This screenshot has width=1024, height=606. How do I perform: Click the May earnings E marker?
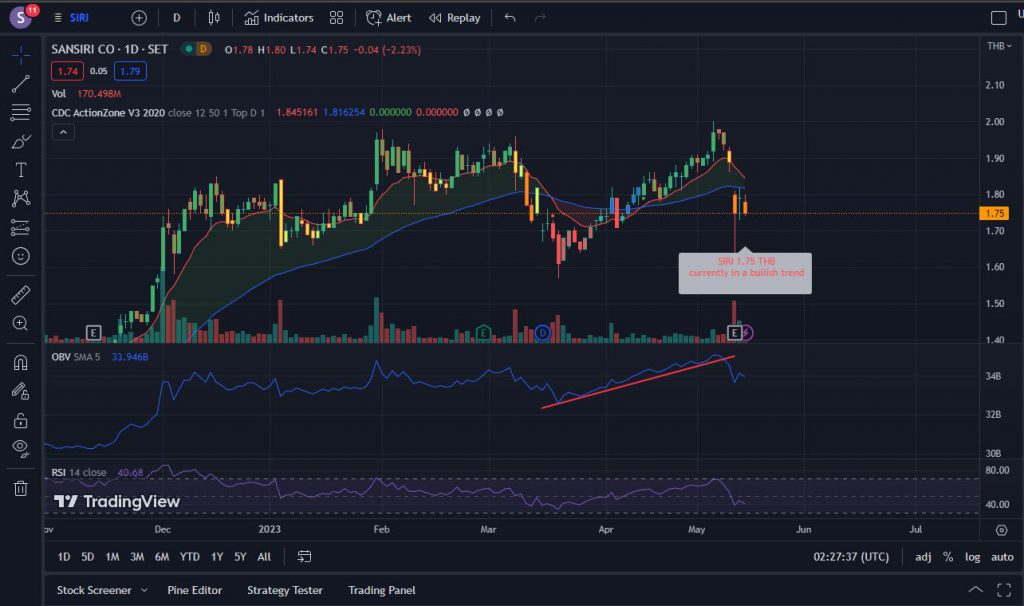coord(735,333)
